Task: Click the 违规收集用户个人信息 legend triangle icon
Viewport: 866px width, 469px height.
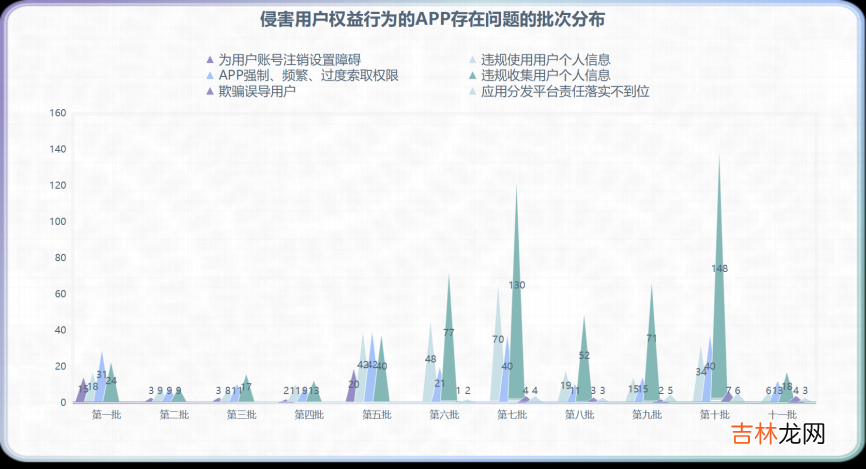Action: [472, 76]
